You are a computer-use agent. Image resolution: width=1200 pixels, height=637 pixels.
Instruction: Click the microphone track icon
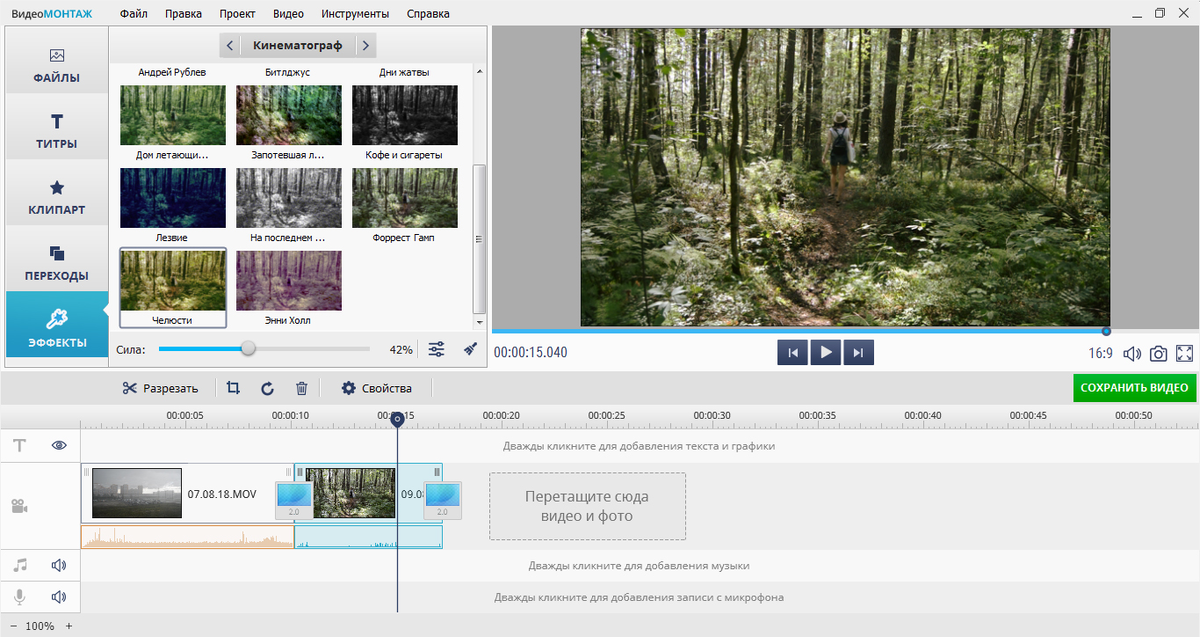pyautogui.click(x=19, y=597)
